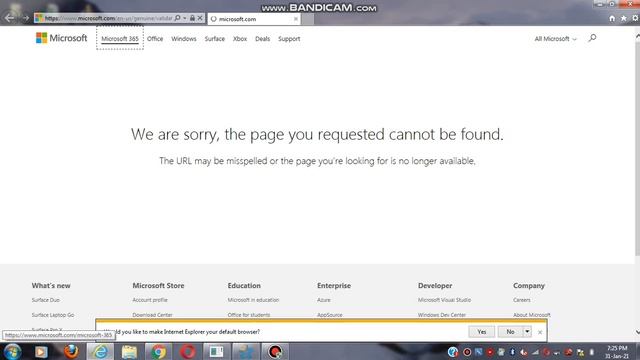Launch Google Chrome from the taskbar
The width and height of the screenshot is (640, 360).
tap(158, 351)
